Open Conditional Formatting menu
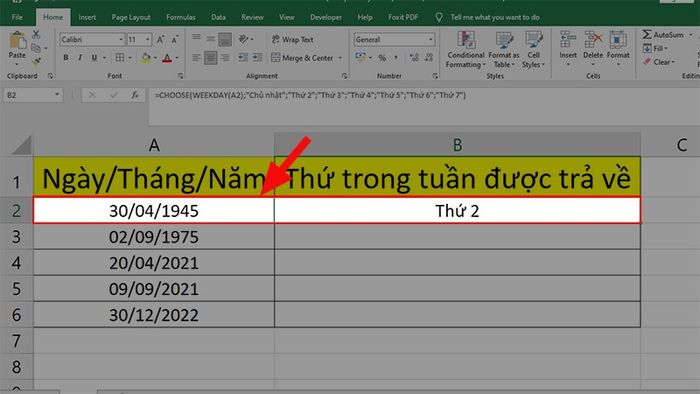Image resolution: width=700 pixels, height=394 pixels. 466,50
